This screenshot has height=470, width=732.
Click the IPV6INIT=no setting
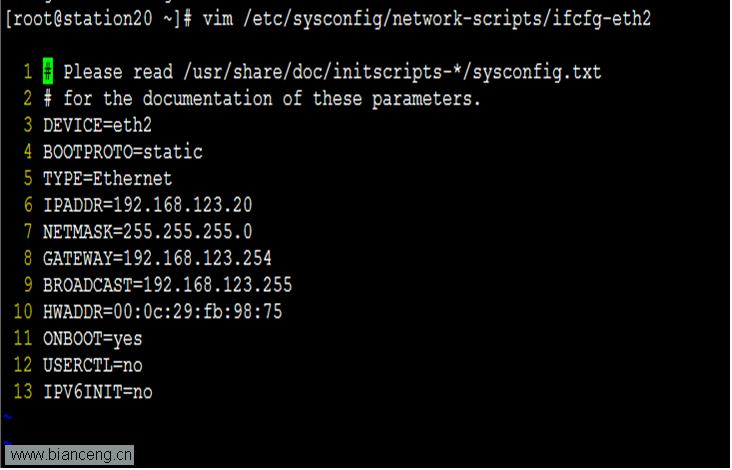coord(98,392)
